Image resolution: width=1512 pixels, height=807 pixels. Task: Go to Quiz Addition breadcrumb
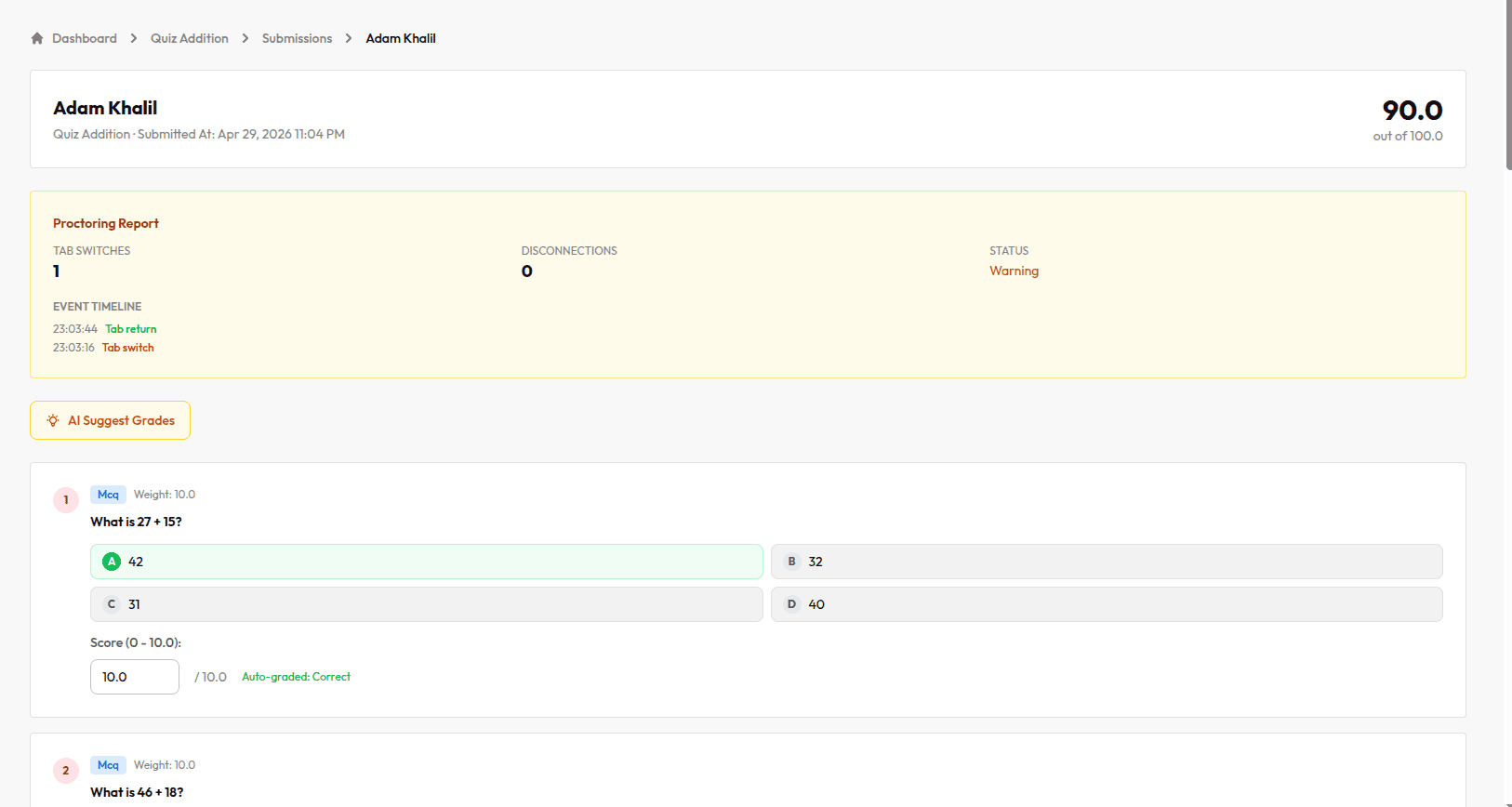(190, 38)
